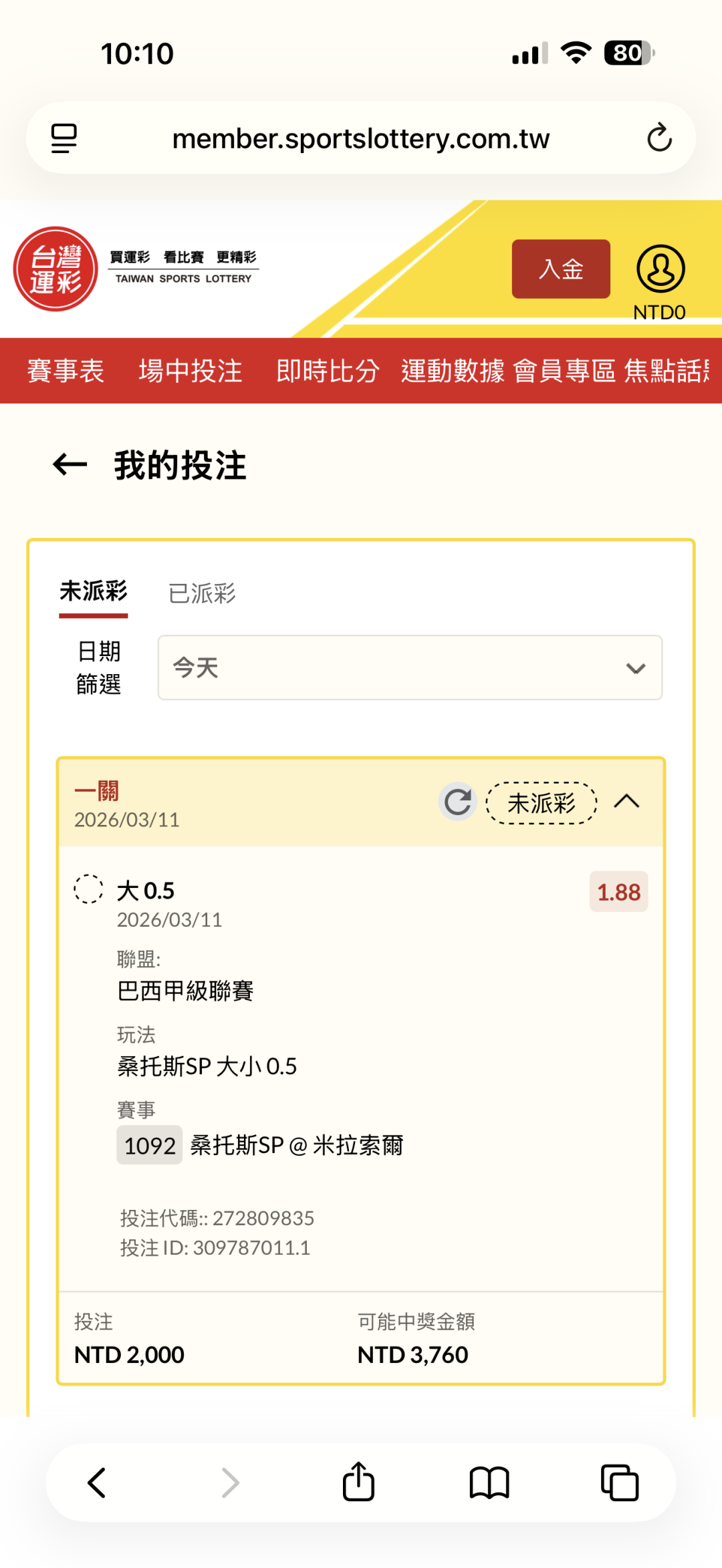Open the member account profile icon
Viewport: 722px width, 1568px height.
coord(660,269)
